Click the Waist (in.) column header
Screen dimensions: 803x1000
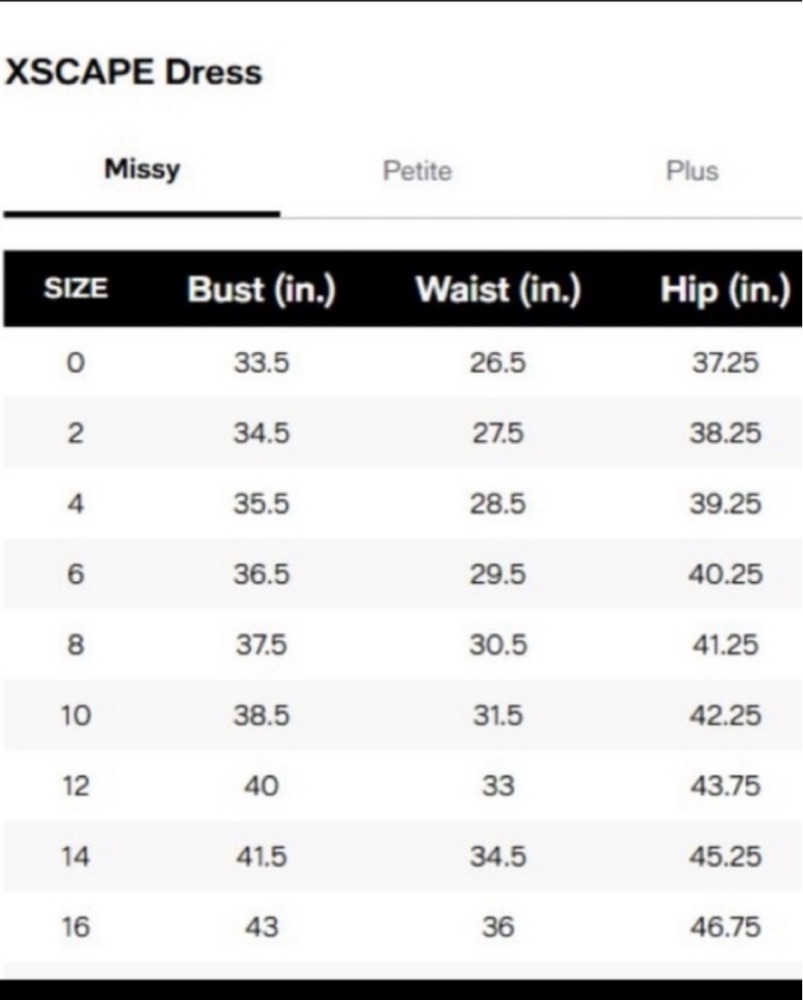click(x=498, y=290)
